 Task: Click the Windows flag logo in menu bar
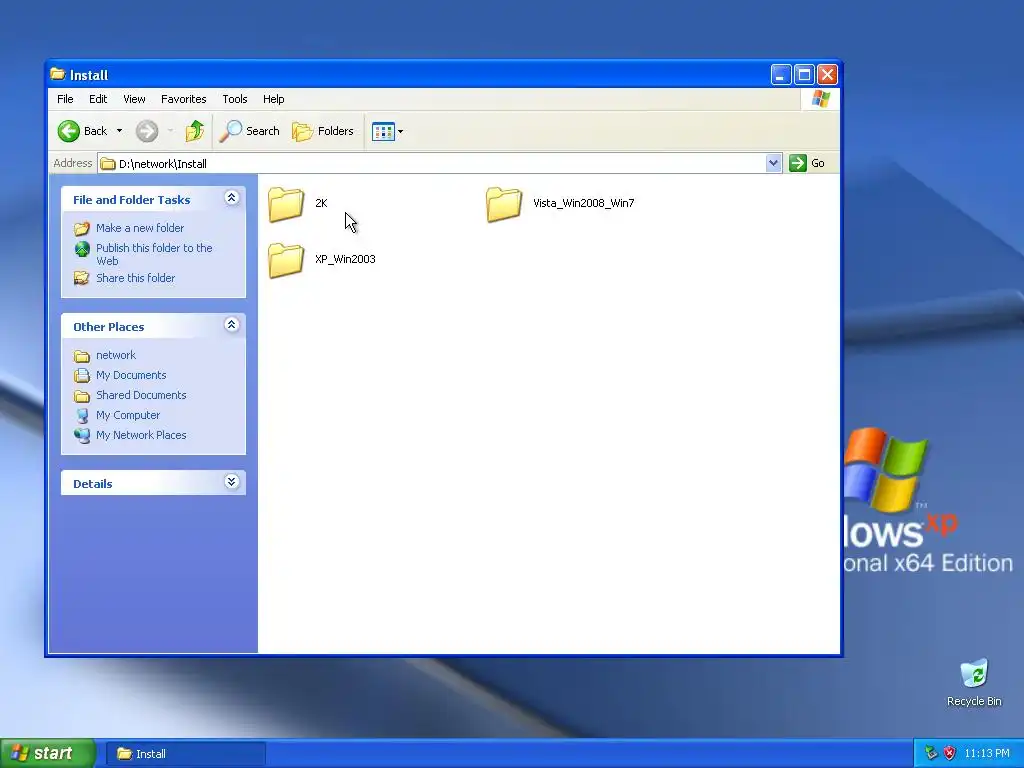[x=821, y=99]
